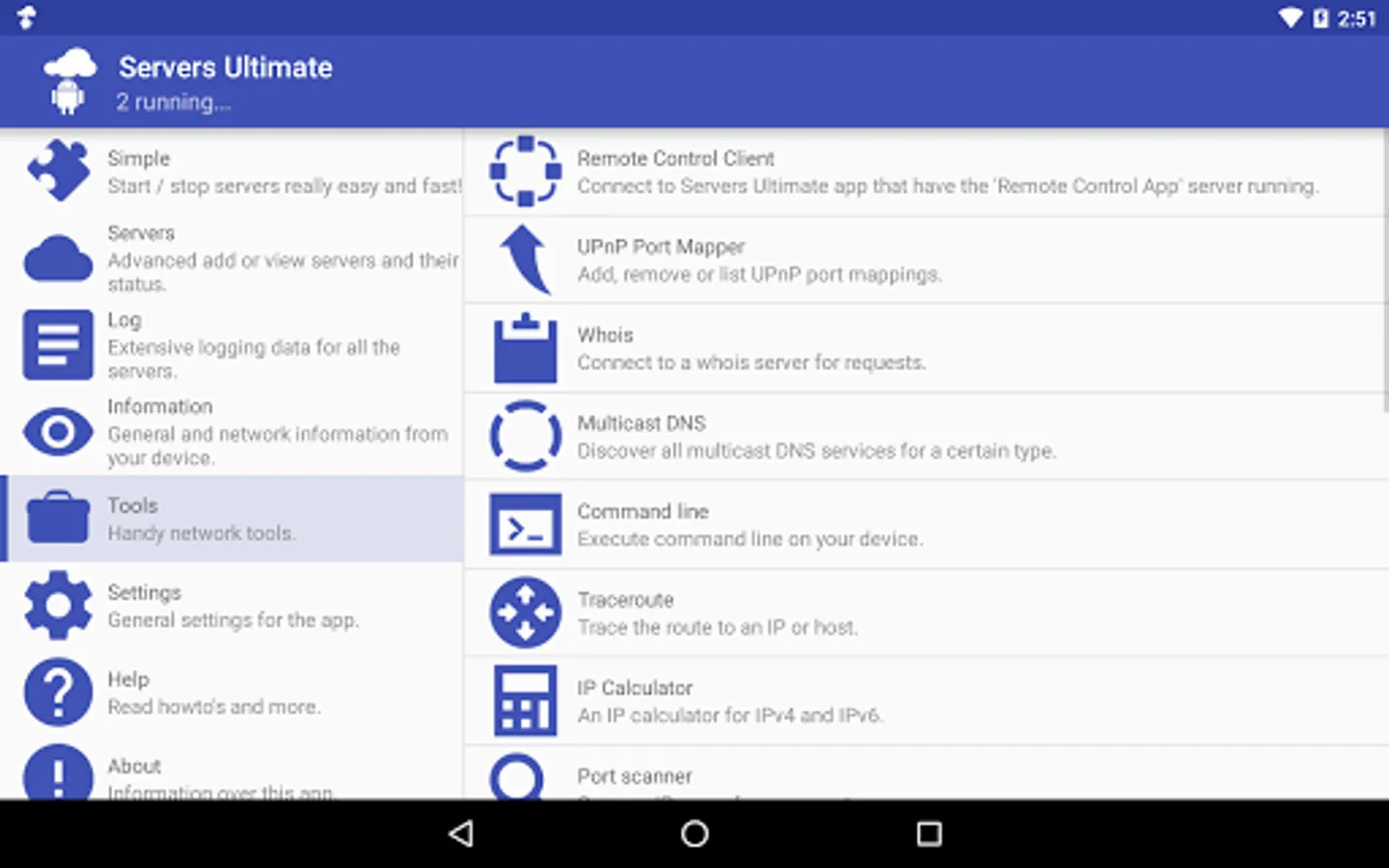Tap 'Trace the route to an IP or host.'

(718, 628)
